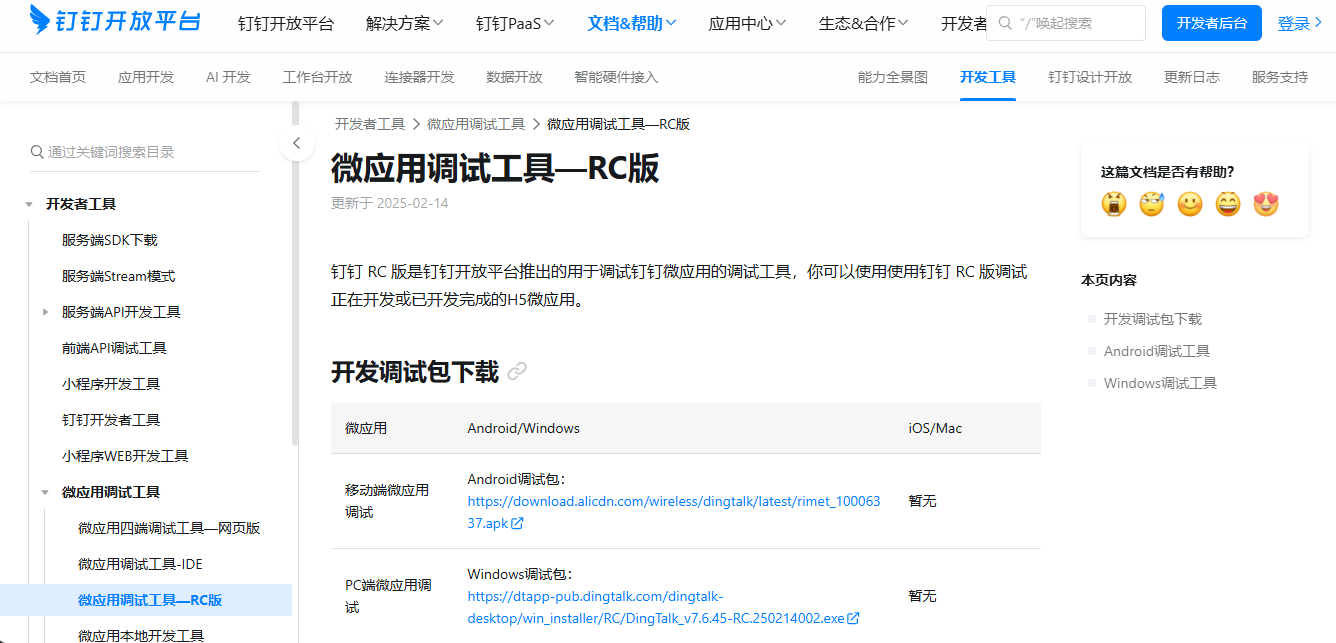Select the 开发工具 tab
The height and width of the screenshot is (643, 1336).
[x=988, y=77]
